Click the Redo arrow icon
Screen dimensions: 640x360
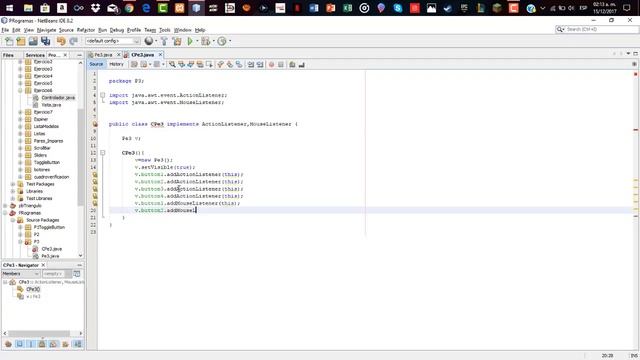click(x=73, y=41)
